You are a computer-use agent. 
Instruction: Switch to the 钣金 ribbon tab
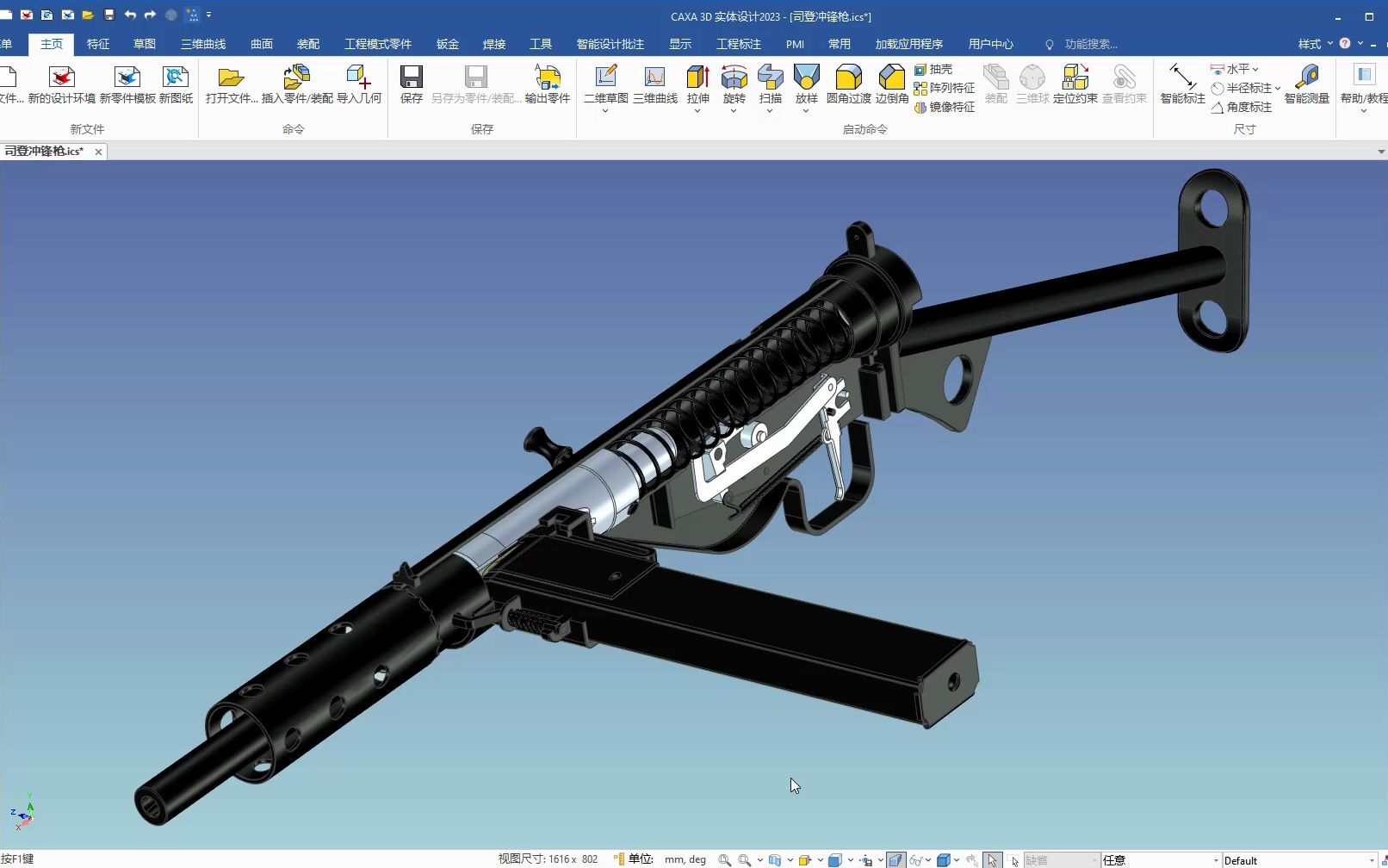[448, 44]
